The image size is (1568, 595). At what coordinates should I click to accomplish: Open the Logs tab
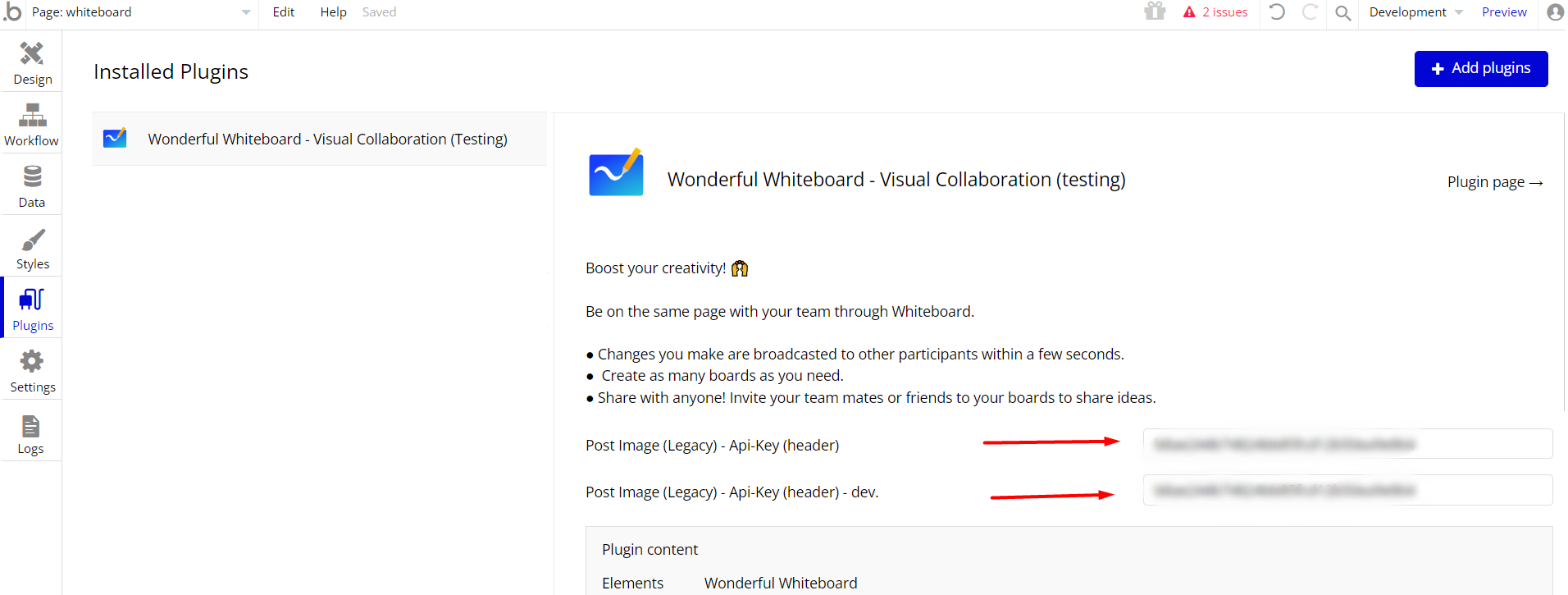[32, 433]
